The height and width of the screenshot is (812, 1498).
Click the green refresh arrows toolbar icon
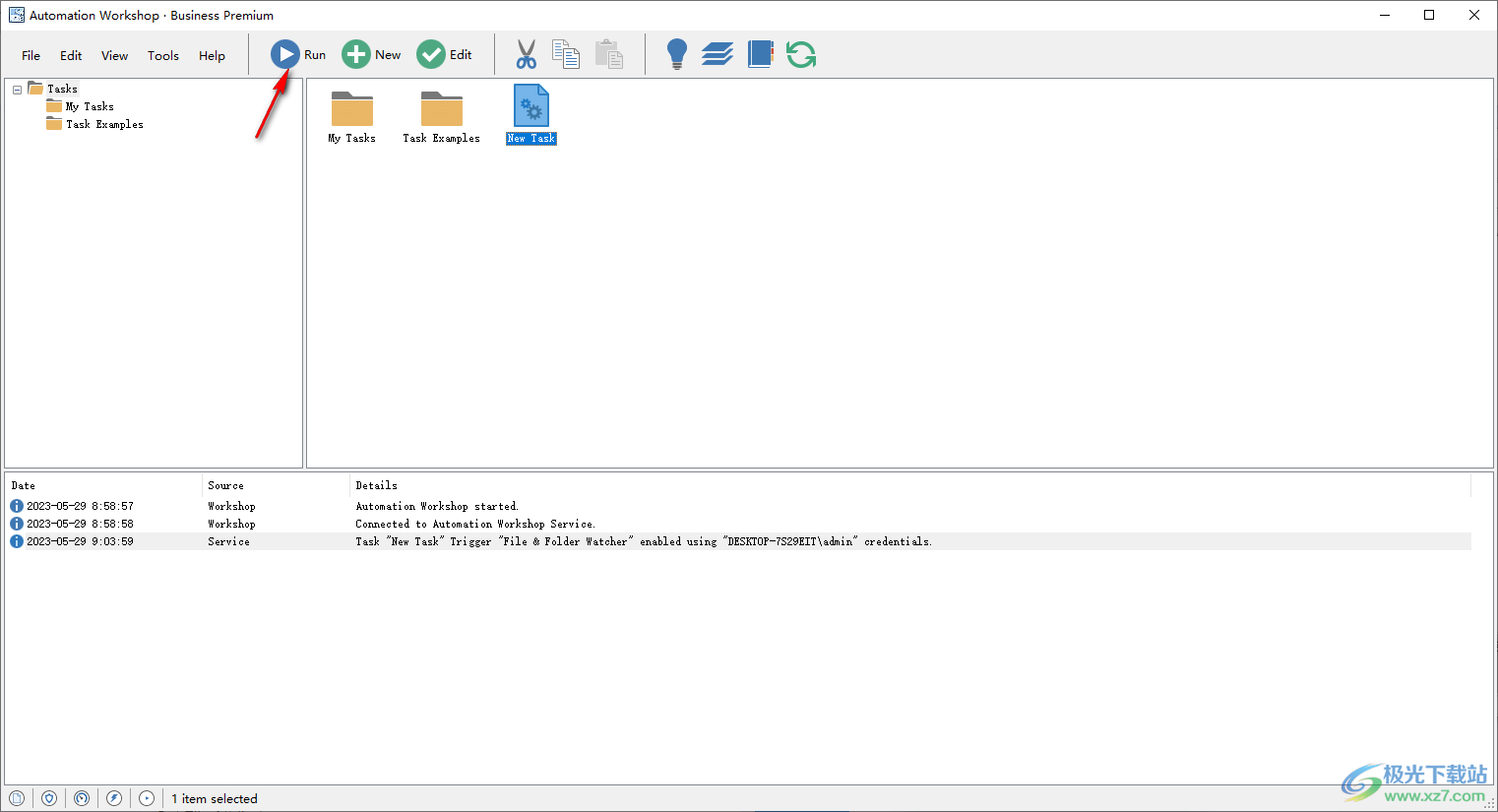[801, 54]
